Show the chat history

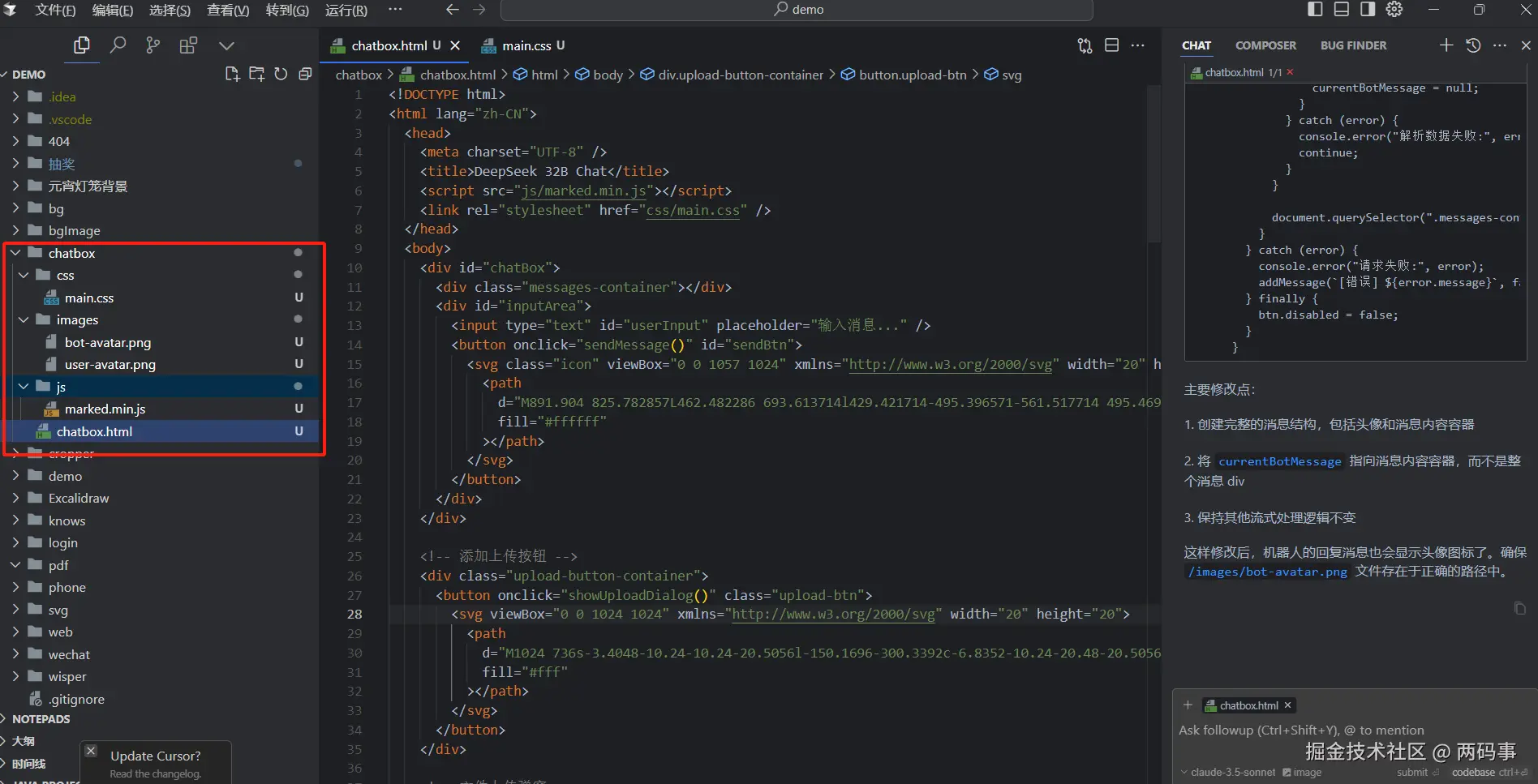(x=1473, y=45)
